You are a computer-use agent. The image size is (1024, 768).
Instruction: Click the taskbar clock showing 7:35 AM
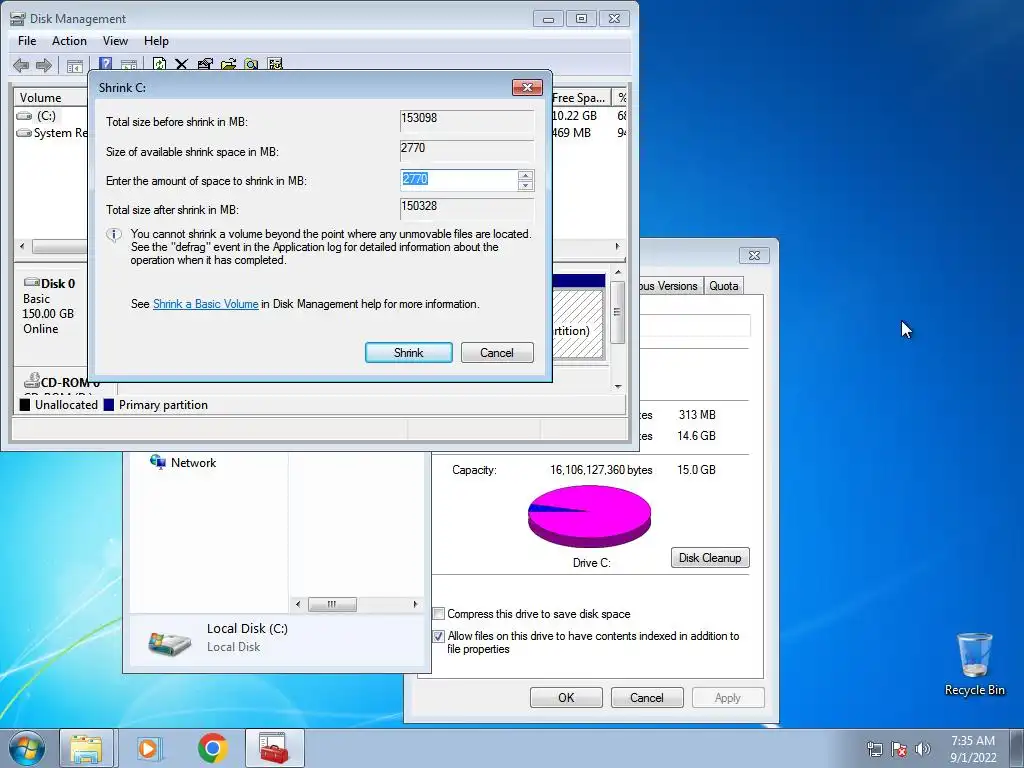click(973, 748)
